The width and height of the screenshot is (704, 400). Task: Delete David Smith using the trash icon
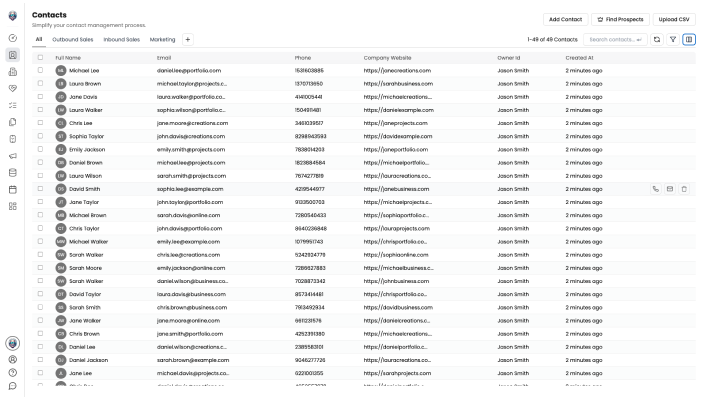684,188
